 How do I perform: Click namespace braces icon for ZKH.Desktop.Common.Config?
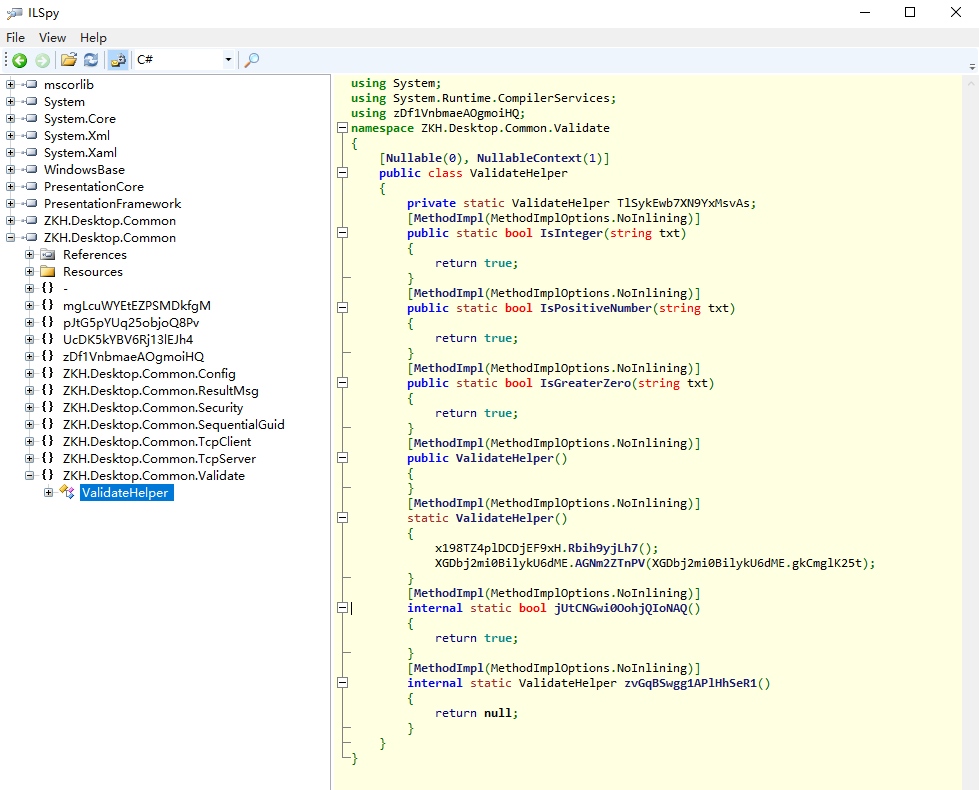[47, 373]
